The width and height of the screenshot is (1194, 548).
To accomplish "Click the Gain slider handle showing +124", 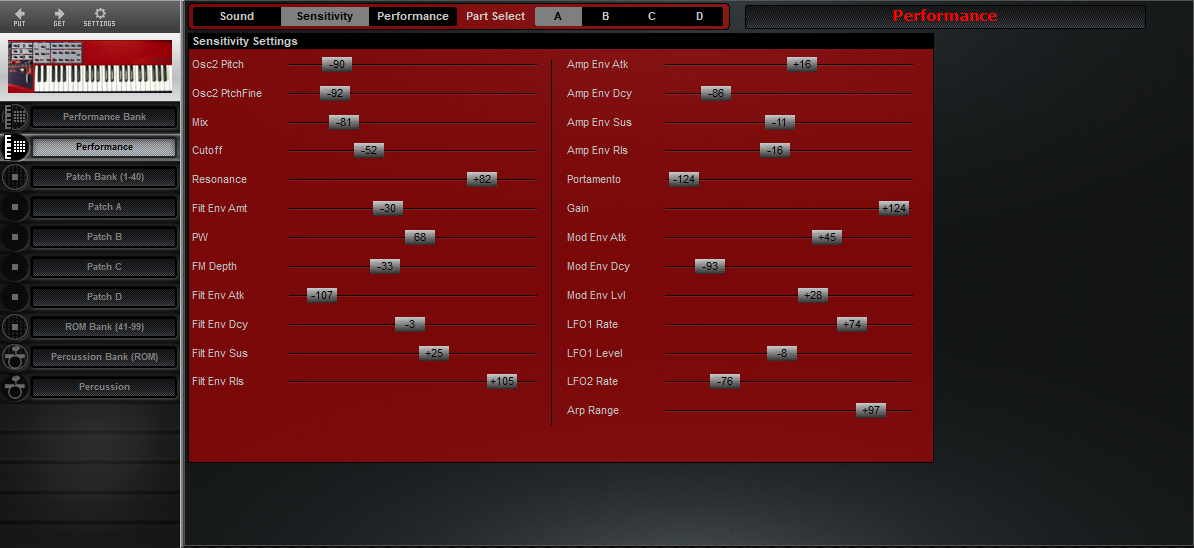I will click(894, 208).
